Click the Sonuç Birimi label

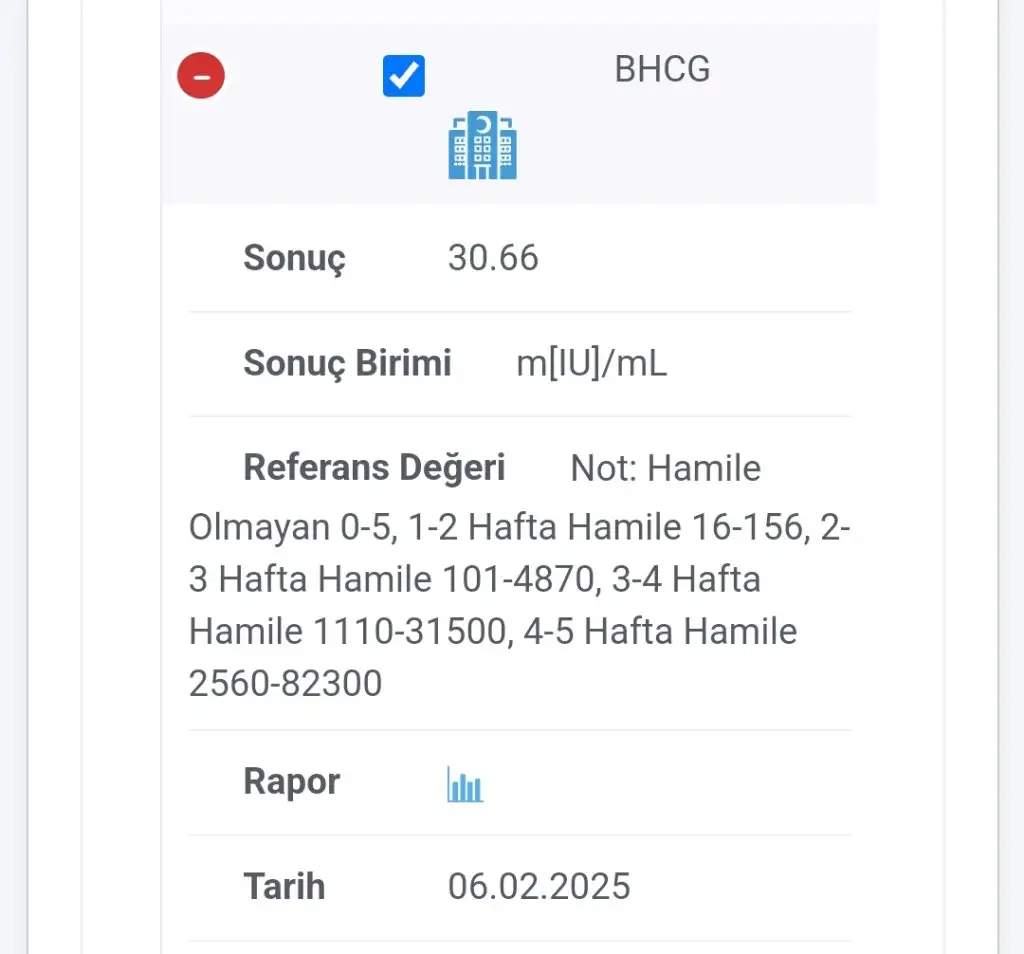point(347,363)
